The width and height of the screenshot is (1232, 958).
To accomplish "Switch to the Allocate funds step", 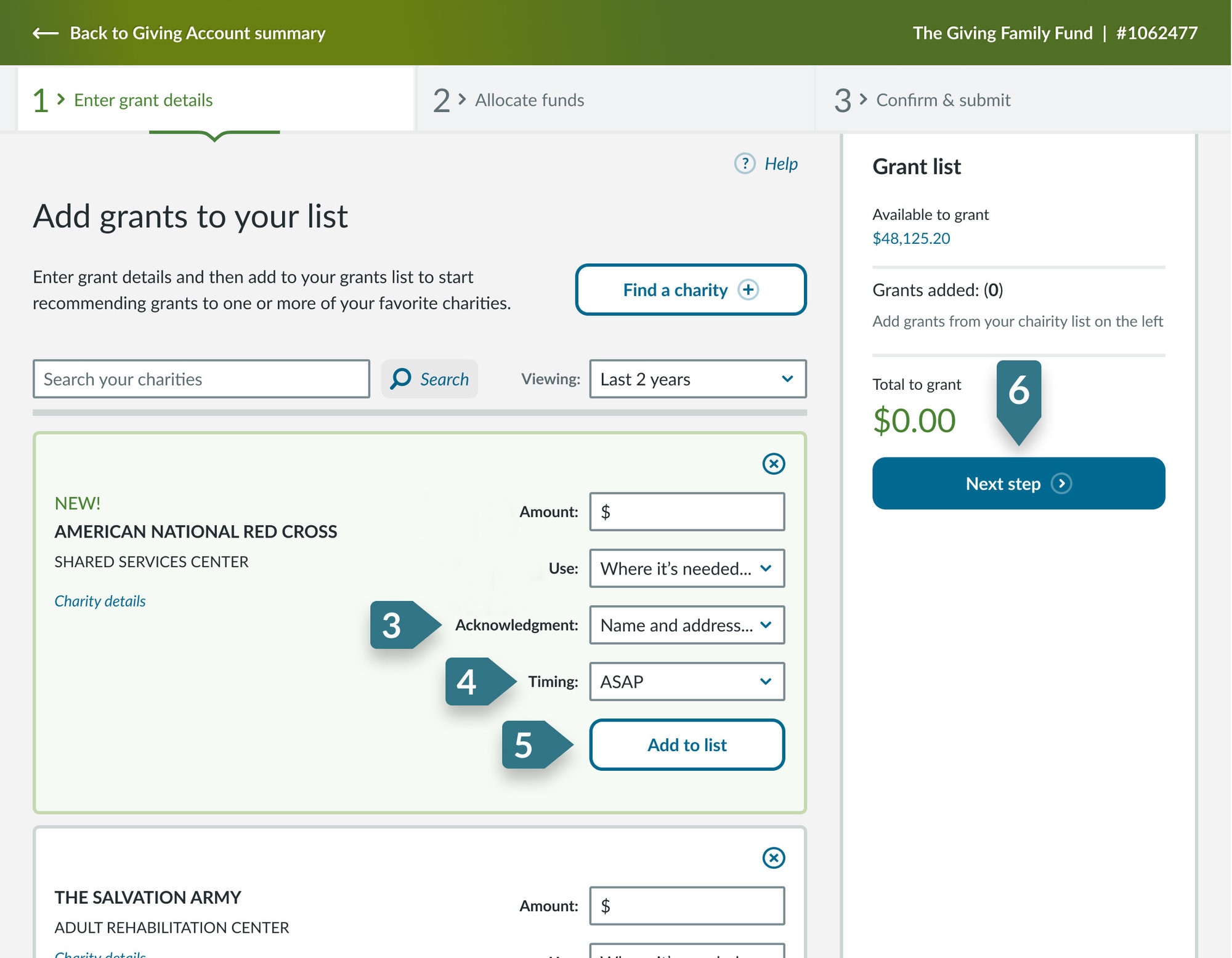I will coord(529,100).
